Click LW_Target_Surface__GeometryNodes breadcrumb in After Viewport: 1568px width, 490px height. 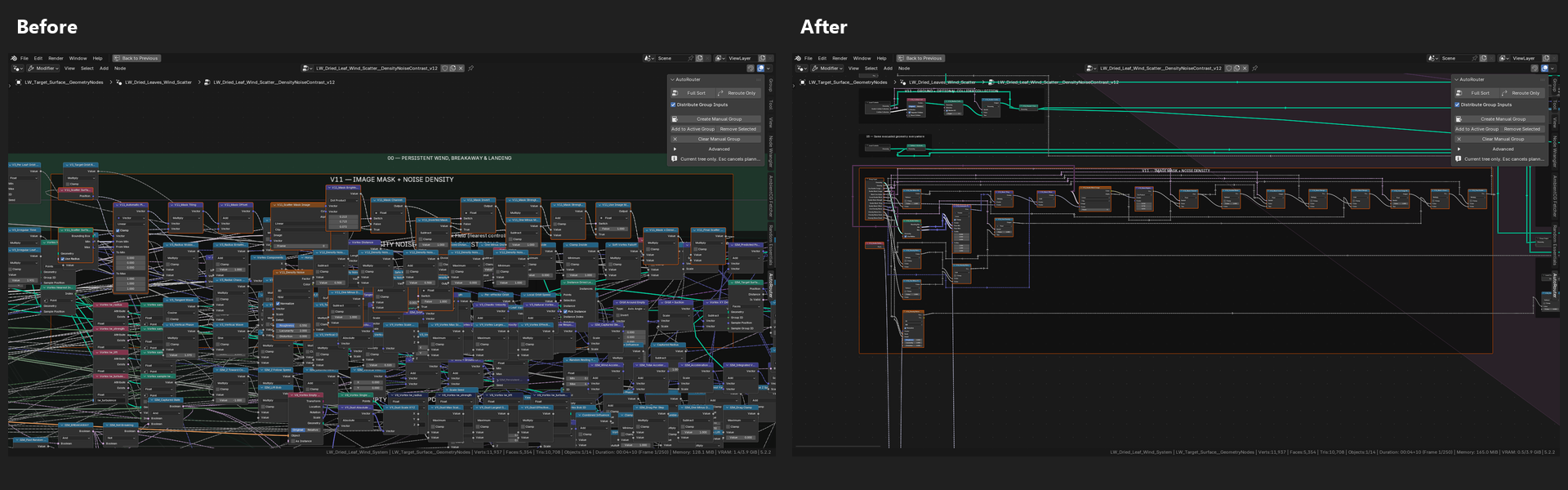pyautogui.click(x=848, y=82)
